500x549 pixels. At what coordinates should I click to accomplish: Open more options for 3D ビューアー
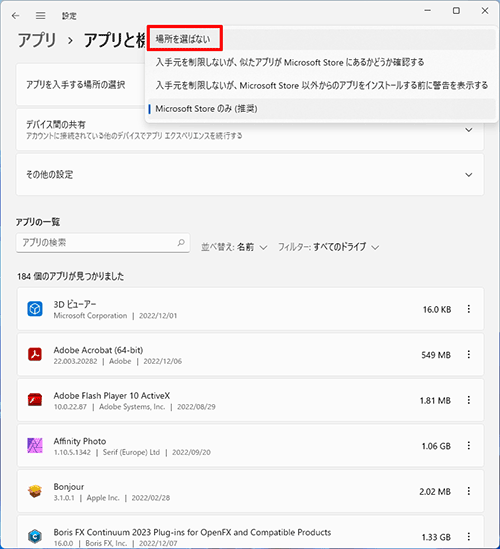(468, 309)
